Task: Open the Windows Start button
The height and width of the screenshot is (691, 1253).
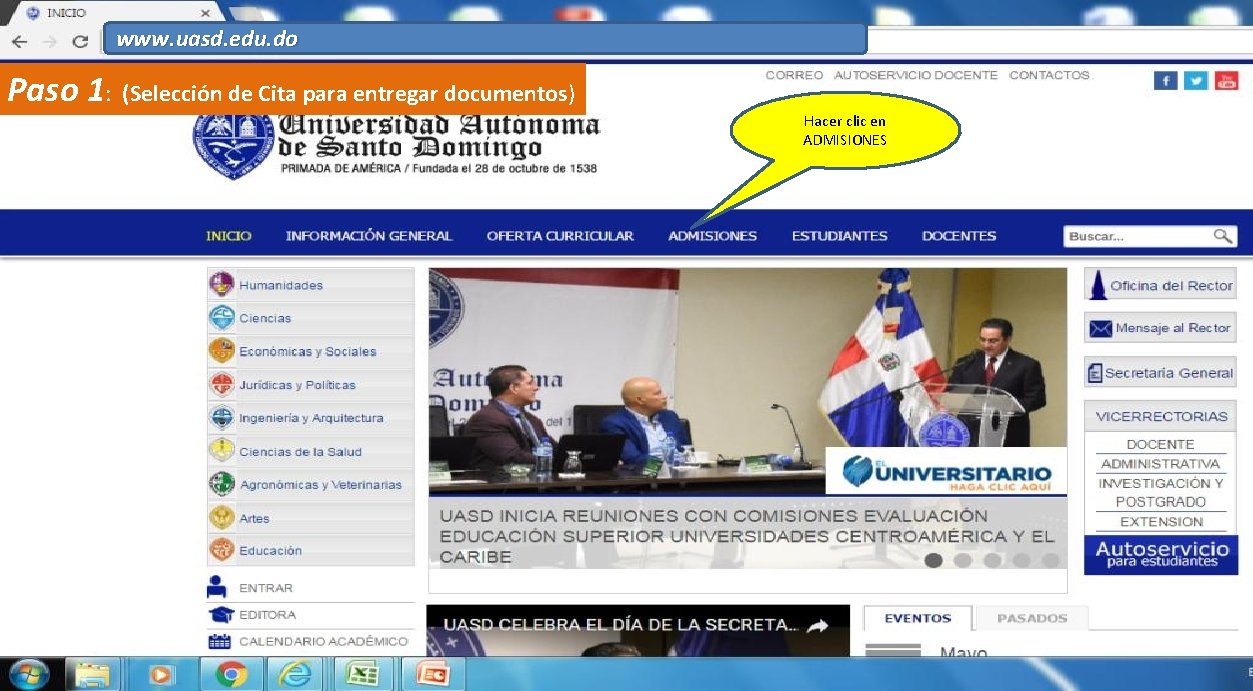Action: [29, 675]
